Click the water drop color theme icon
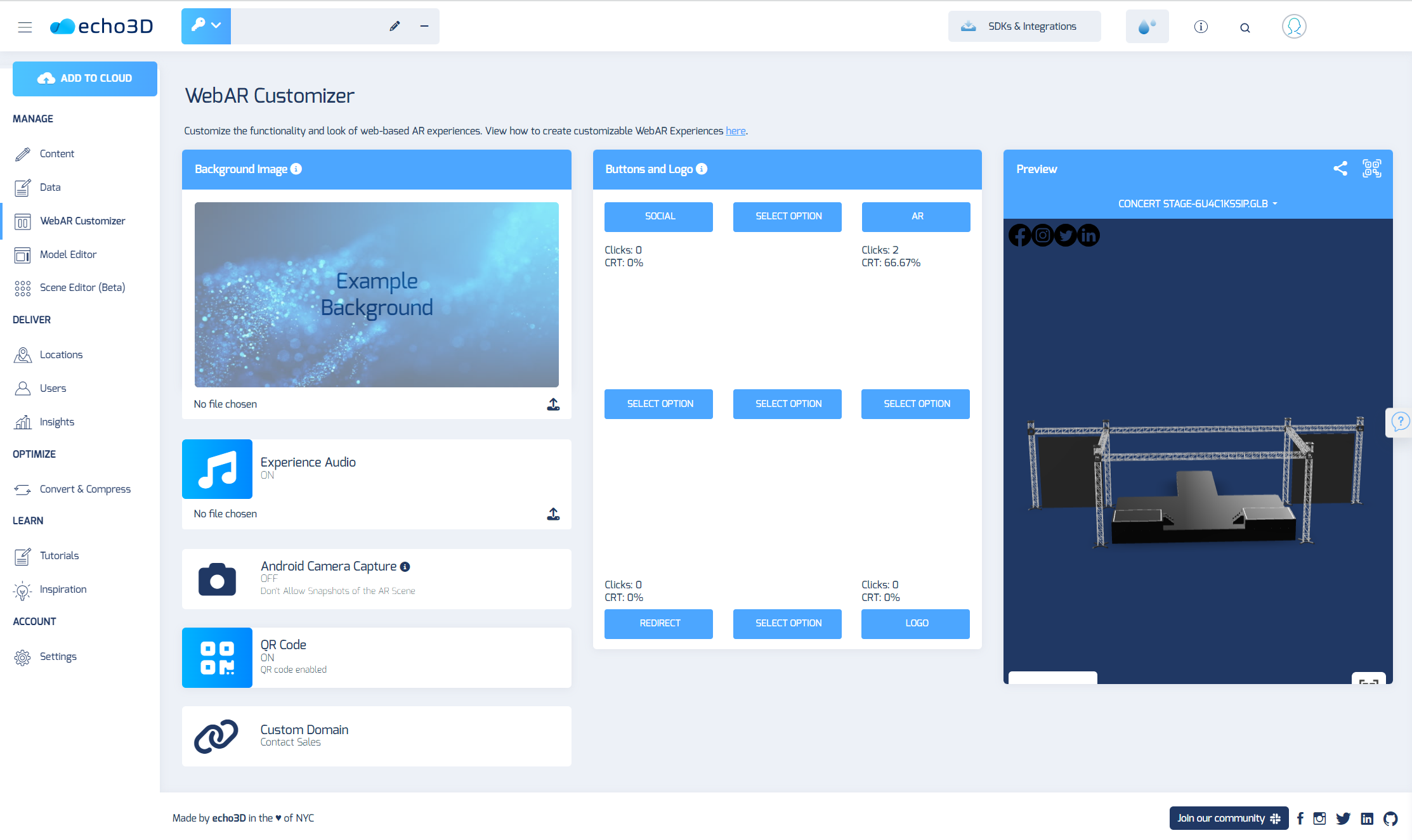Image resolution: width=1412 pixels, height=840 pixels. point(1147,27)
